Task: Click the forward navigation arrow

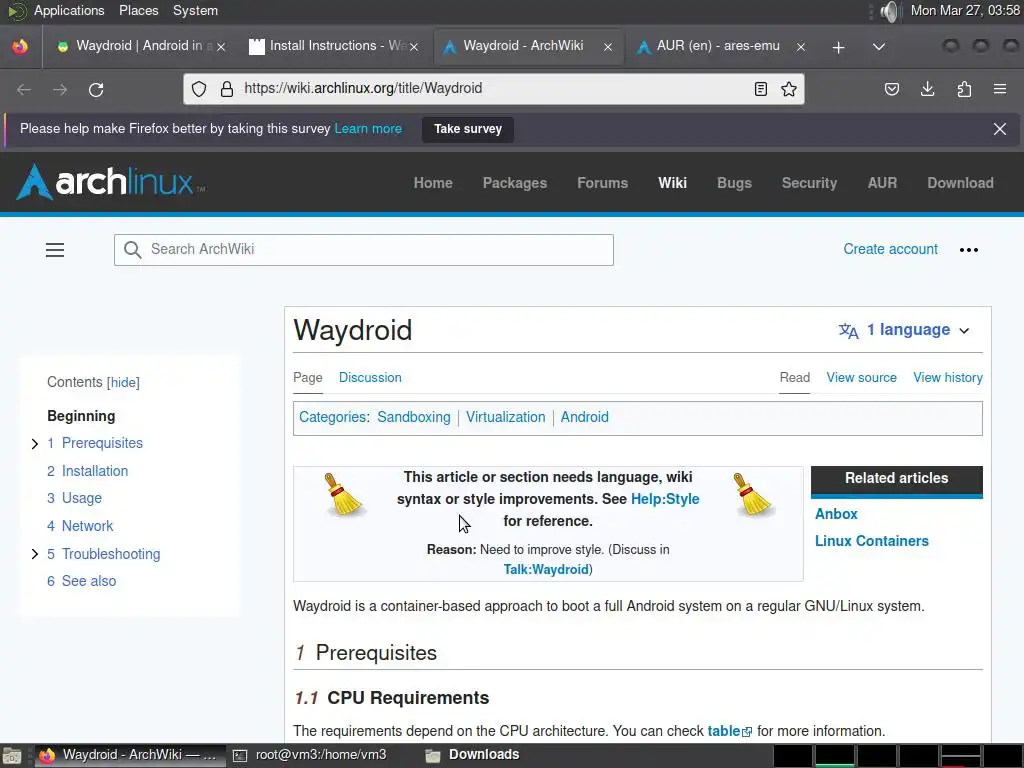Action: pos(60,89)
